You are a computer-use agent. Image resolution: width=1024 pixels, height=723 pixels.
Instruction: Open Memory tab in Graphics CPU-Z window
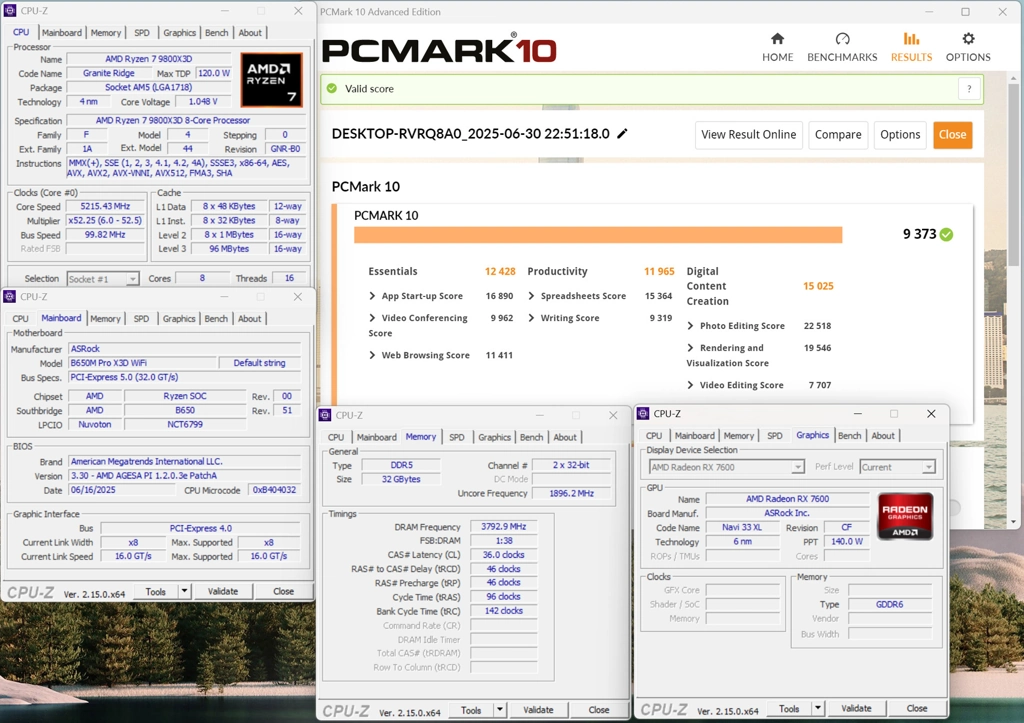click(x=739, y=436)
